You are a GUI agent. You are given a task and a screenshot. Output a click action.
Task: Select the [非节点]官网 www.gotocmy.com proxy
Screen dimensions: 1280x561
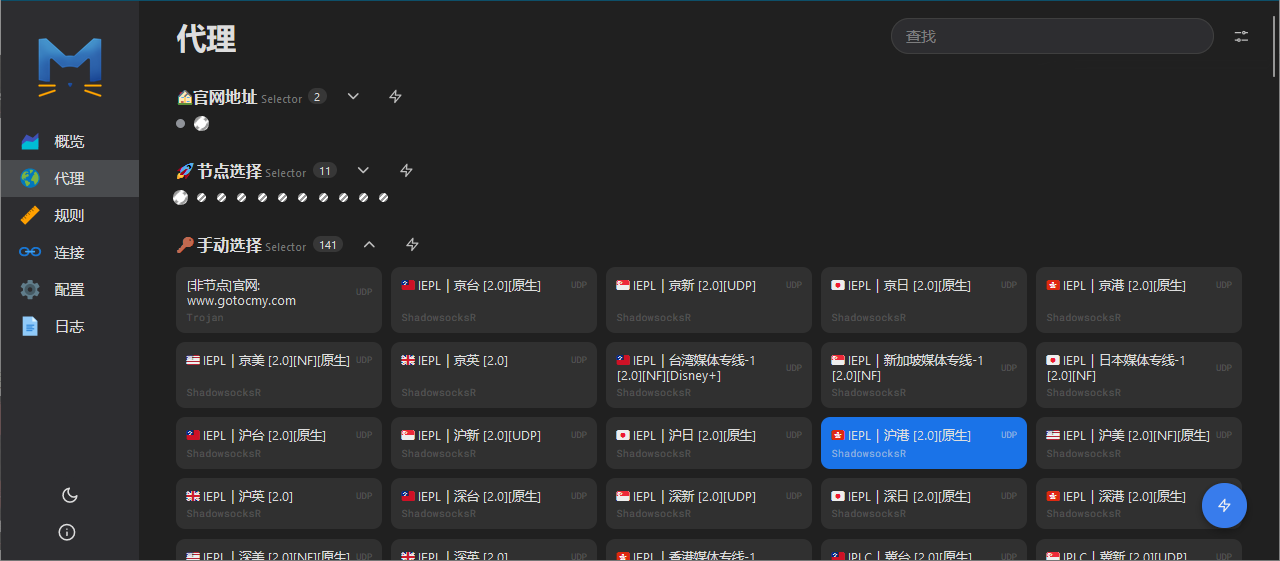click(x=279, y=300)
